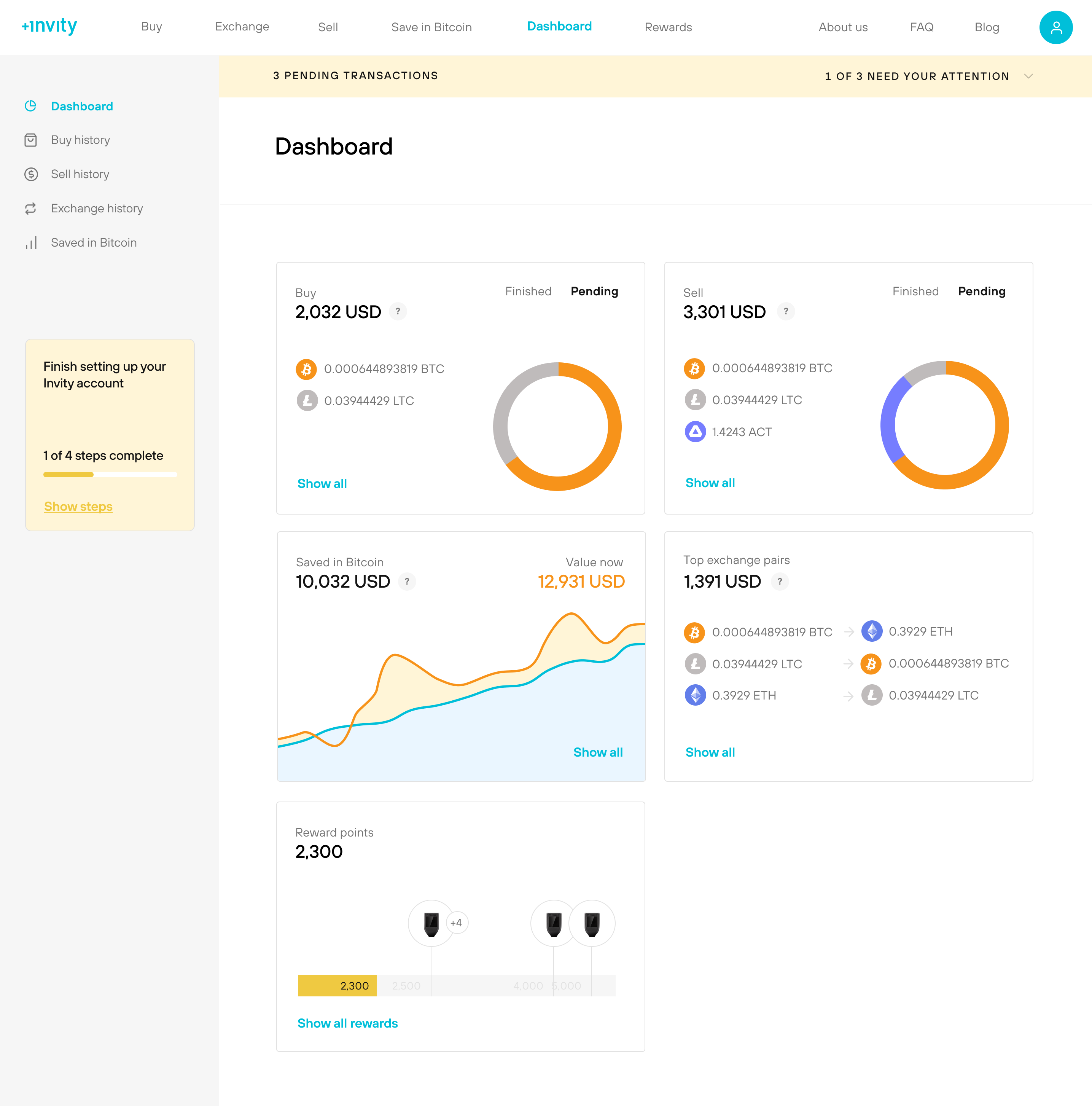
Task: Open the user profile avatar icon
Action: pos(1056,26)
